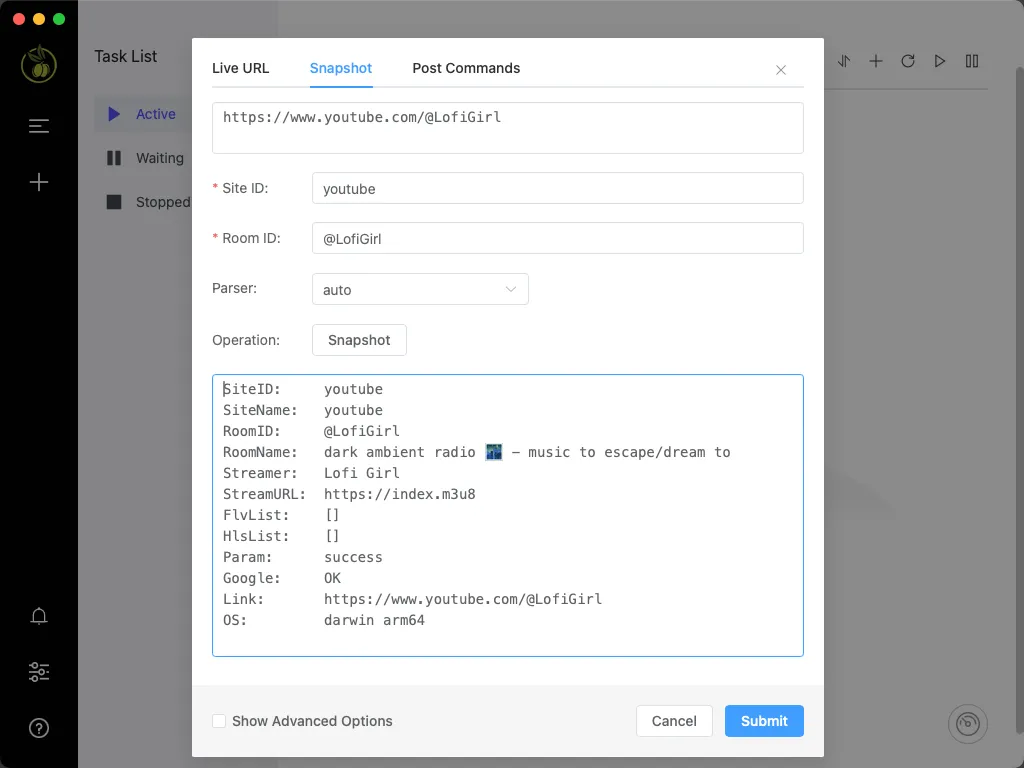Click the Link value in the snapshot output
1024x768 pixels.
point(463,600)
